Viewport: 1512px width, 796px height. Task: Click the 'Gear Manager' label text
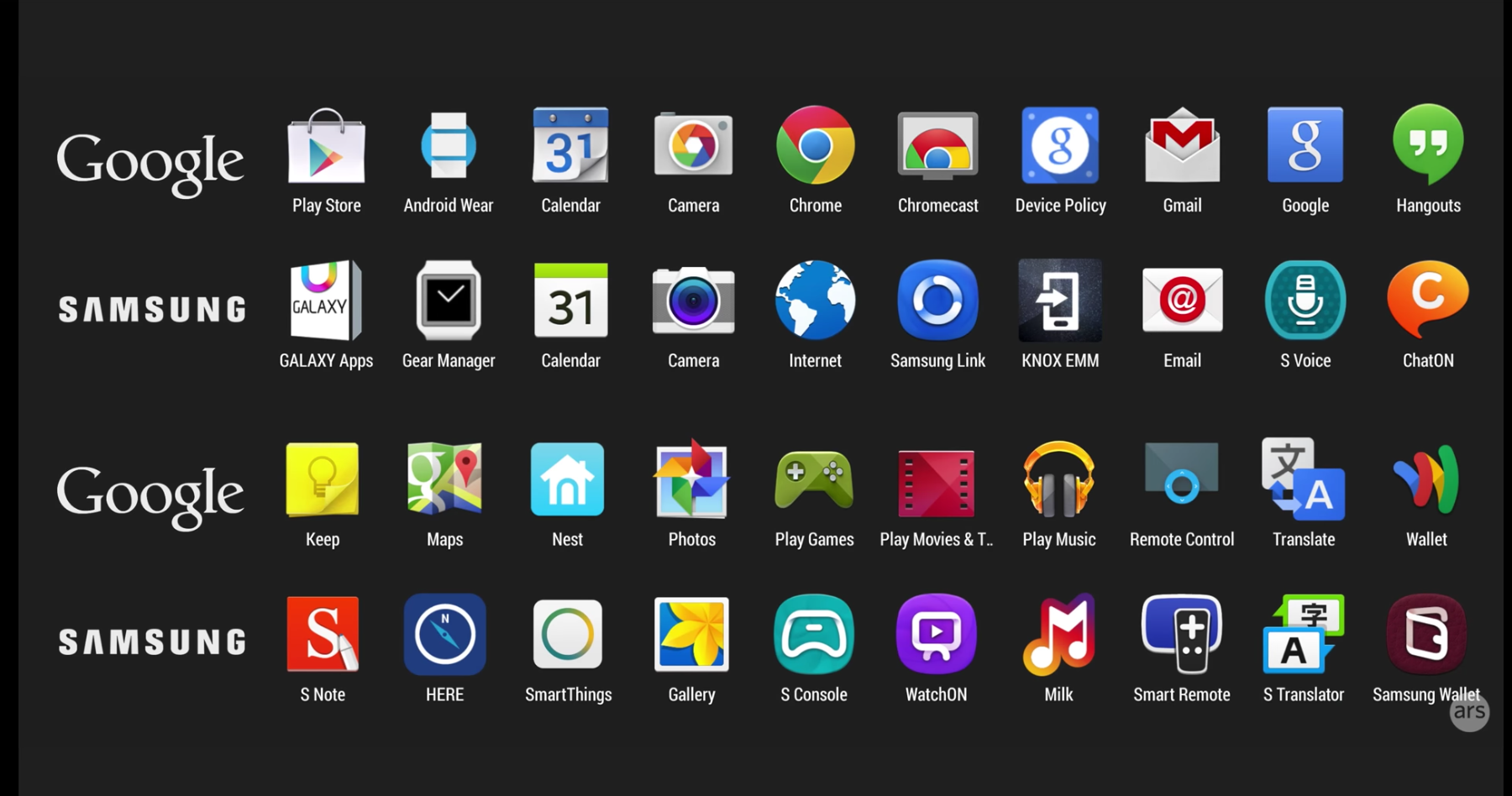[449, 360]
